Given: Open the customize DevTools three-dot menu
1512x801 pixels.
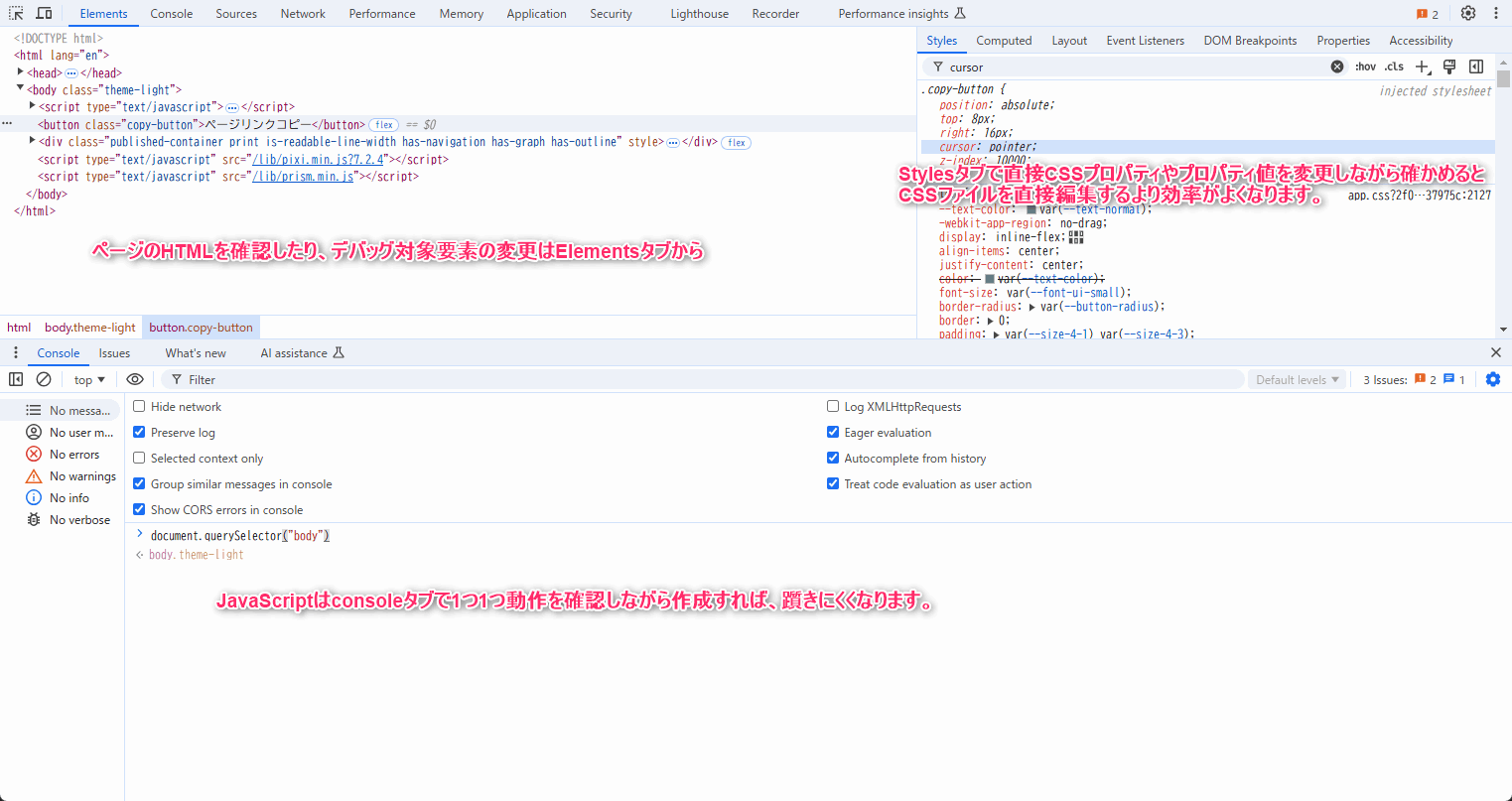Looking at the screenshot, I should point(1496,13).
